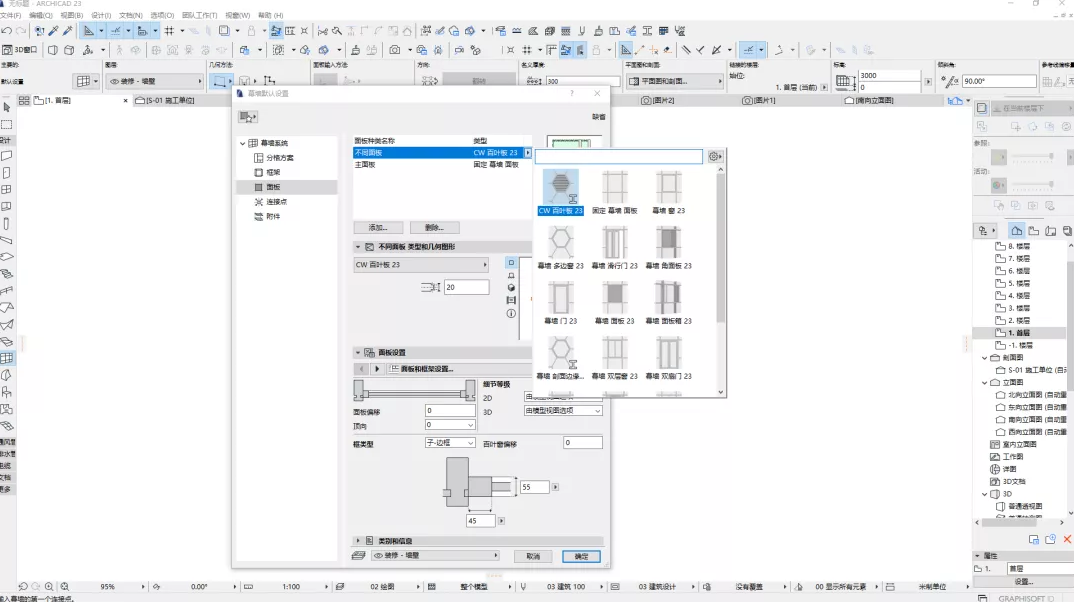Viewport: 1074px width, 602px height.
Task: Collapse the 立面图 folder in Navigator
Action: [985, 383]
